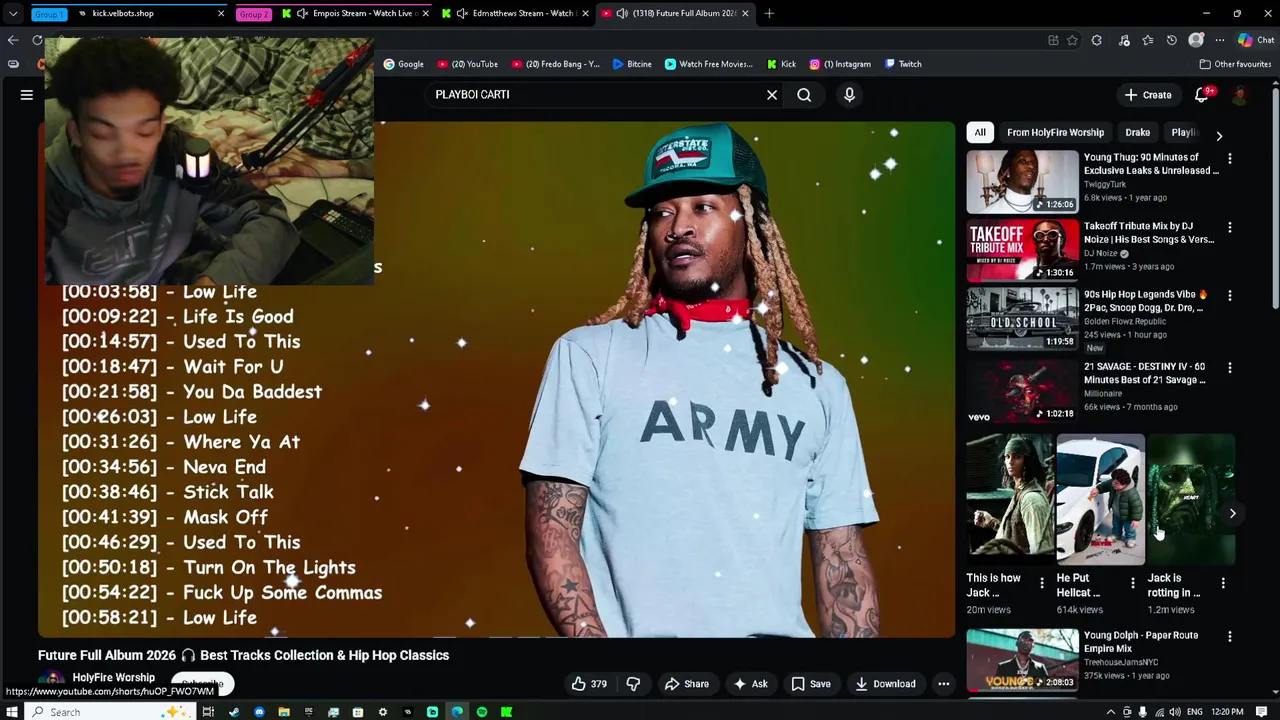The height and width of the screenshot is (720, 1280).
Task: Switch to the Edmatthews Stream tab
Action: pyautogui.click(x=514, y=14)
